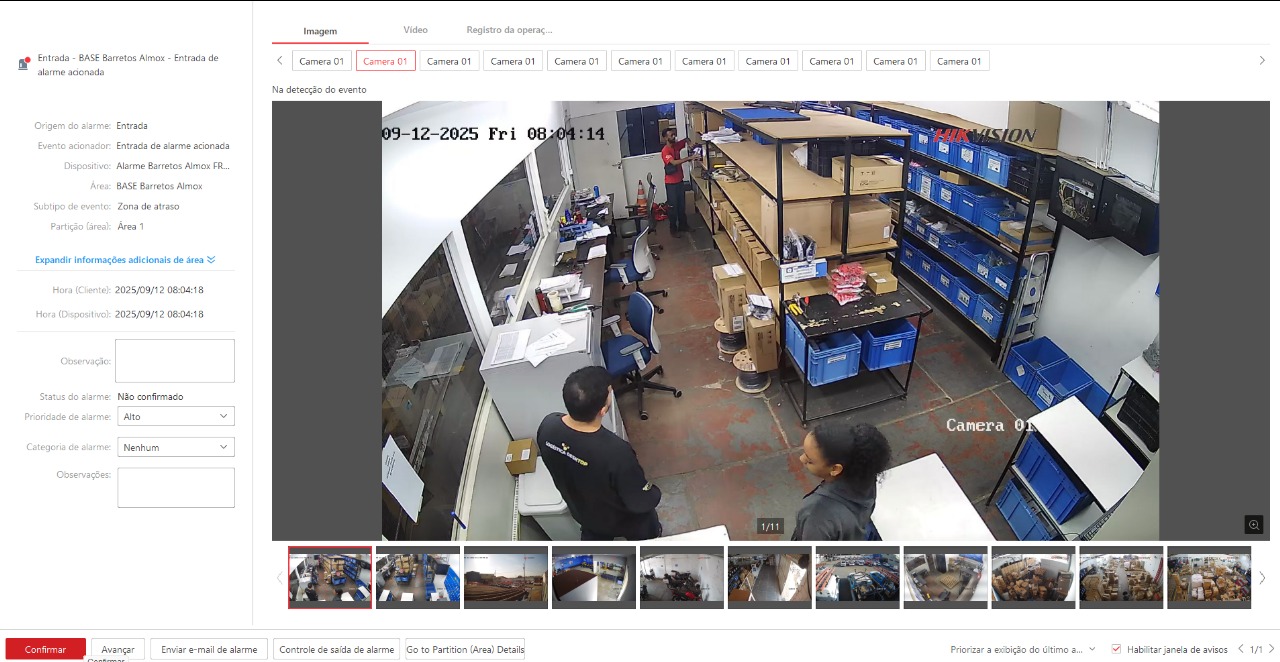The width and height of the screenshot is (1280, 662).
Task: Go to previous alarm page arrow
Action: click(x=1241, y=649)
